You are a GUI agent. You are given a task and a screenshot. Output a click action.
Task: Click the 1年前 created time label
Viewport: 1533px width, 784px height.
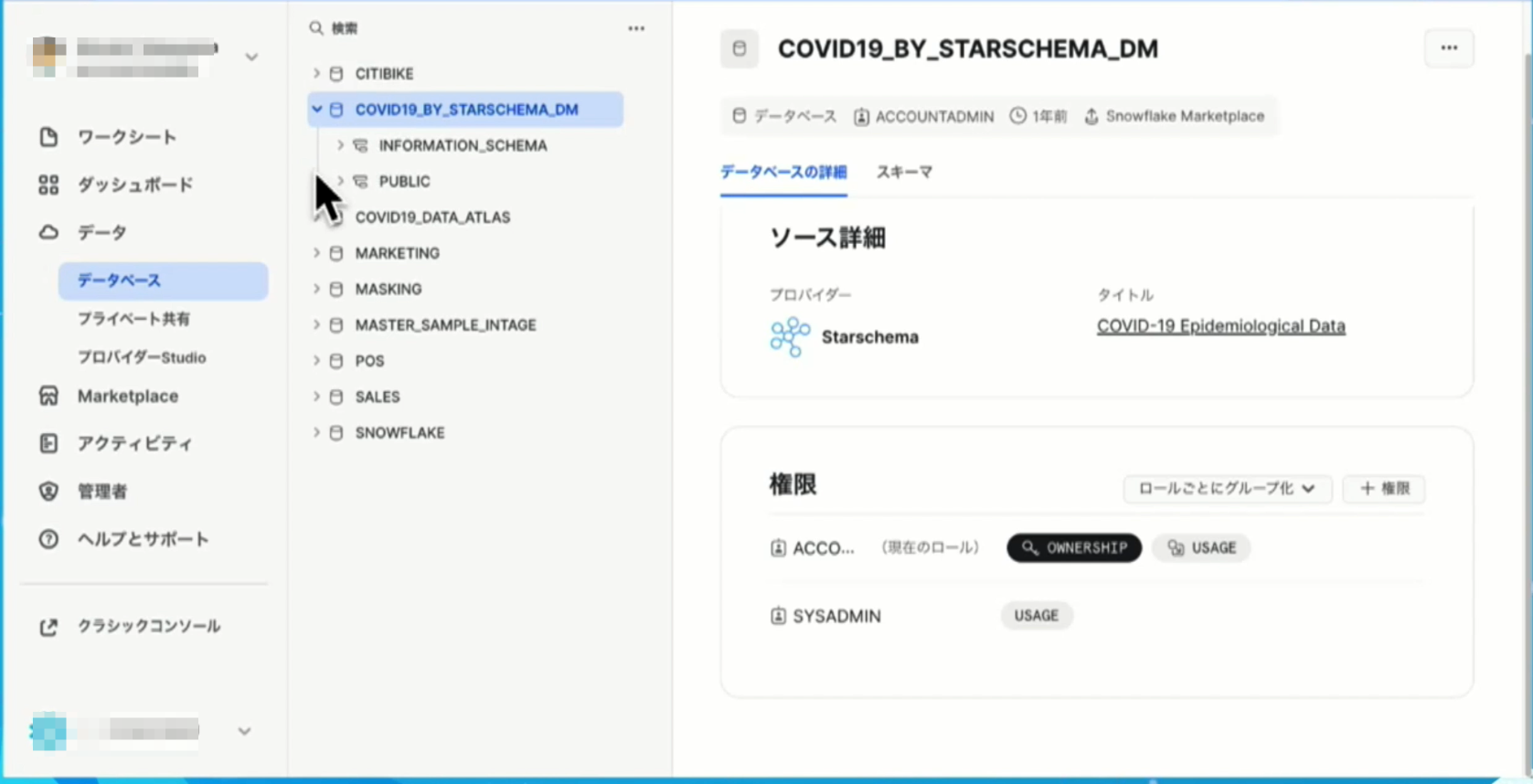pos(1038,116)
